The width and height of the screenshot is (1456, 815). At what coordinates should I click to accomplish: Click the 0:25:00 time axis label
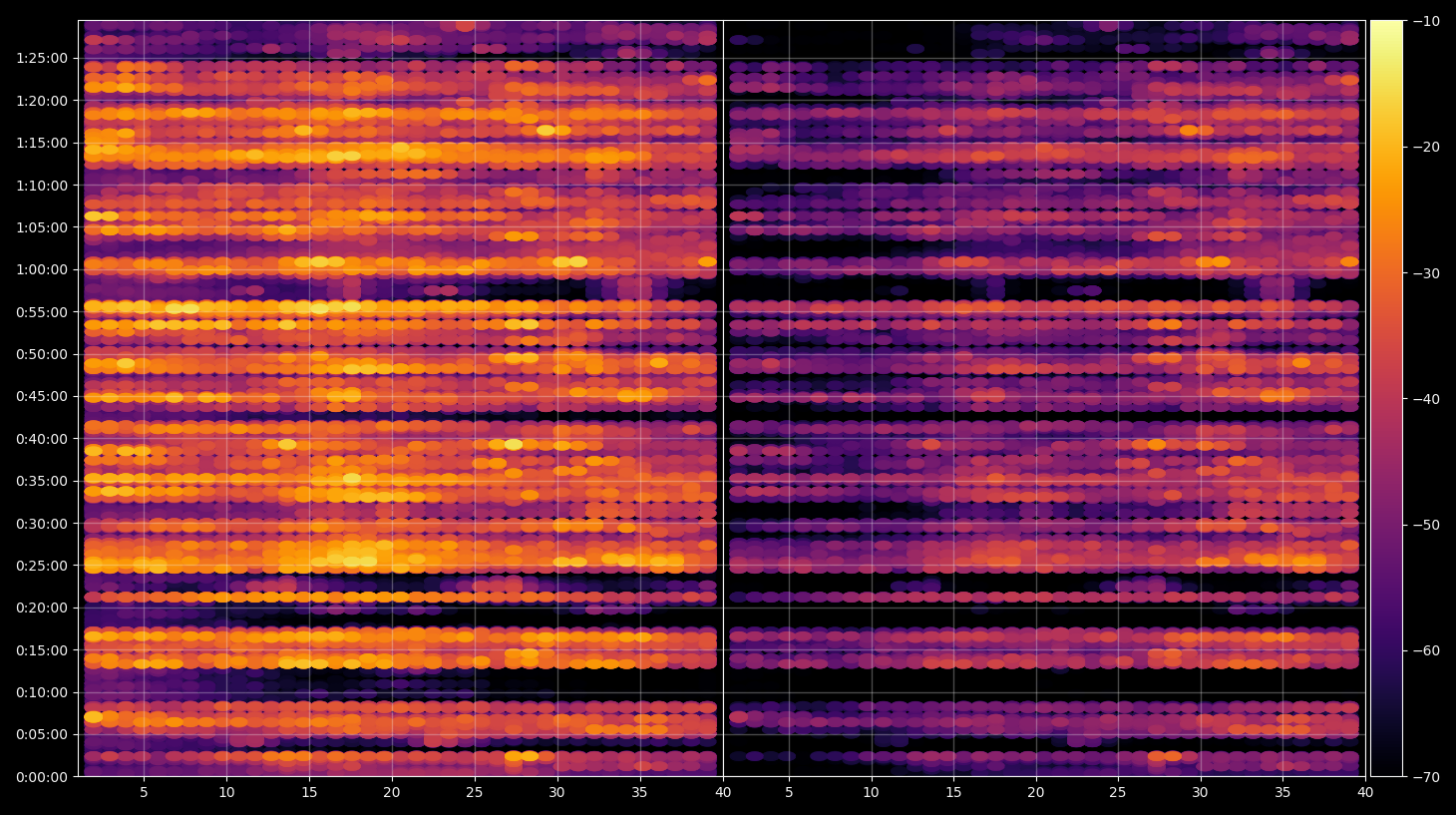pos(42,566)
